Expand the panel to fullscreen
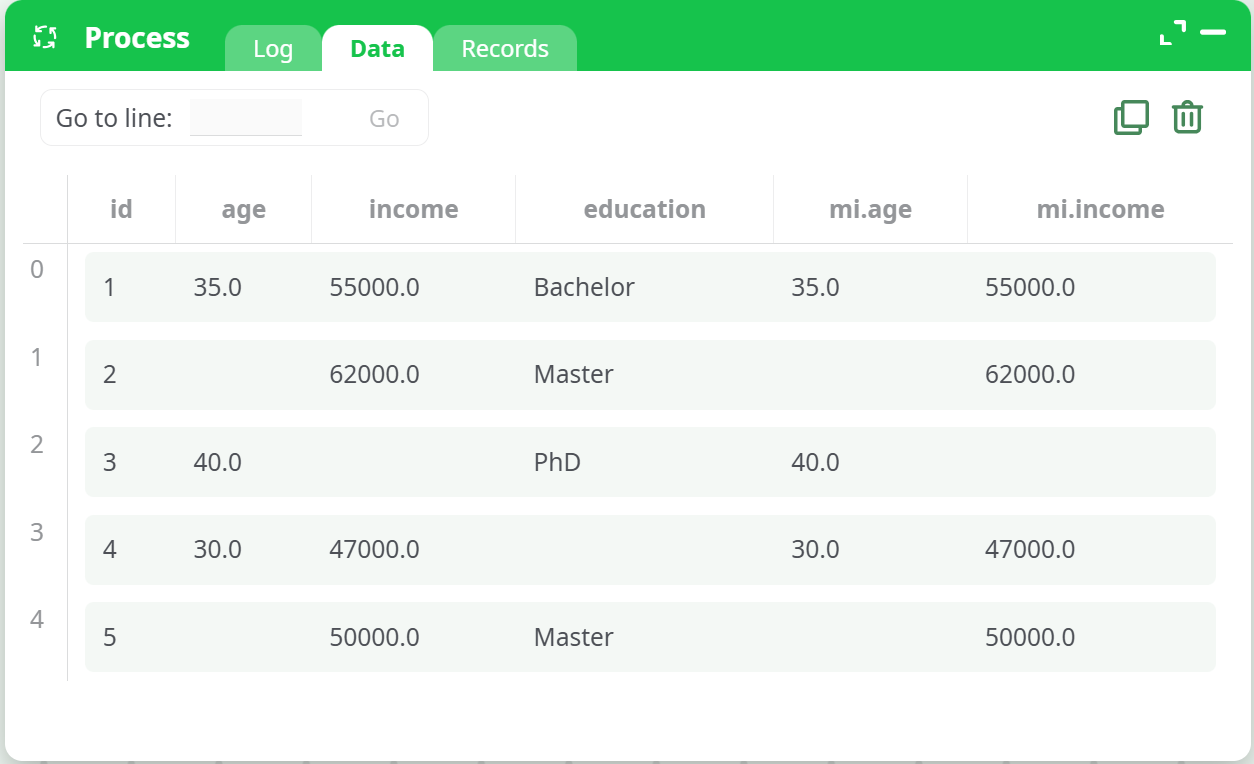The width and height of the screenshot is (1254, 764). [1173, 33]
